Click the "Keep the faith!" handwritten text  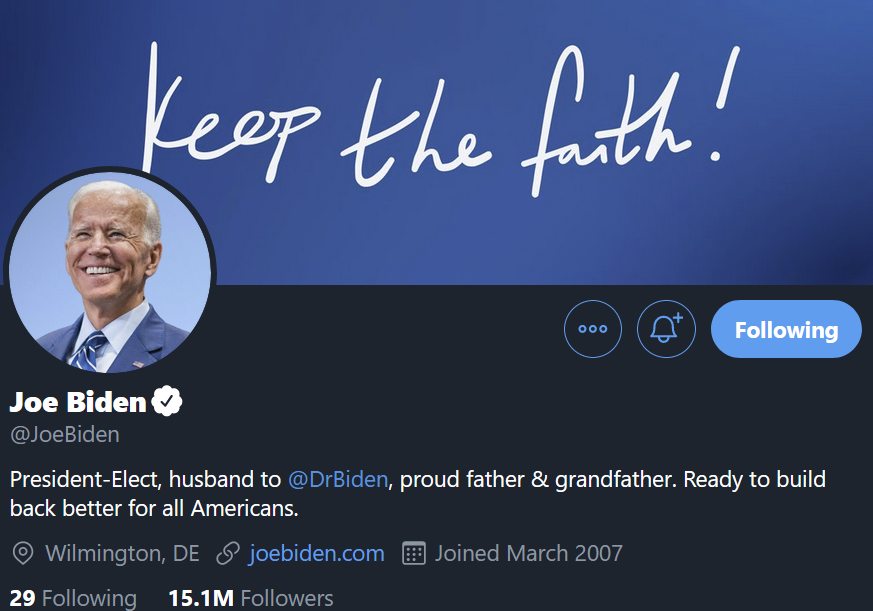tap(430, 120)
